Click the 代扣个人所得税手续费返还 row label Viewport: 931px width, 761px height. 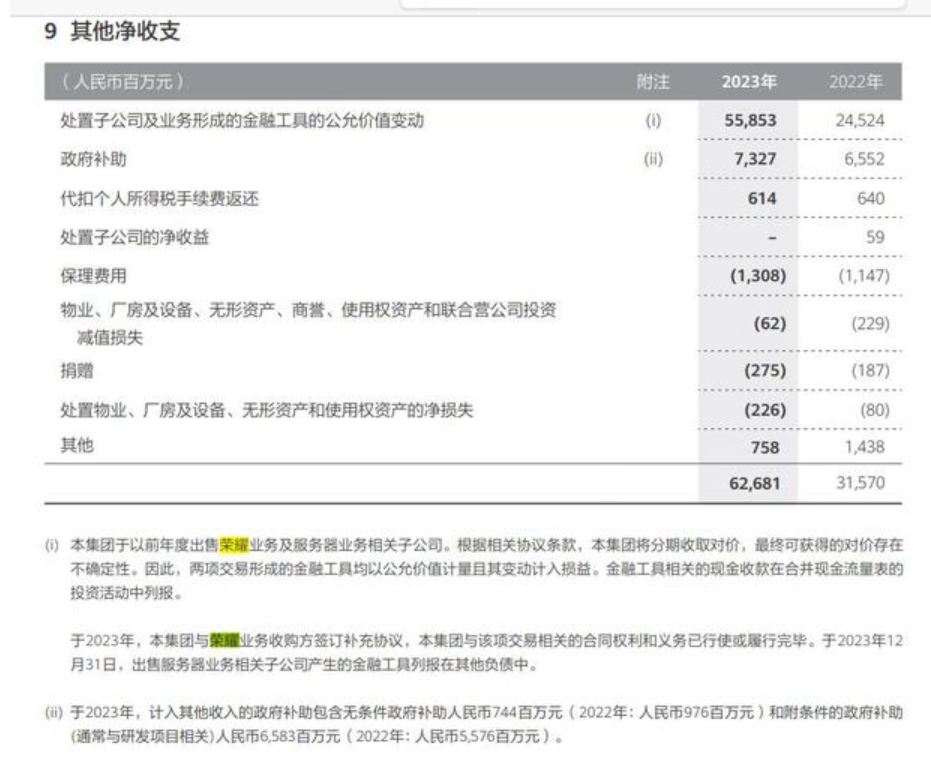[x=160, y=199]
